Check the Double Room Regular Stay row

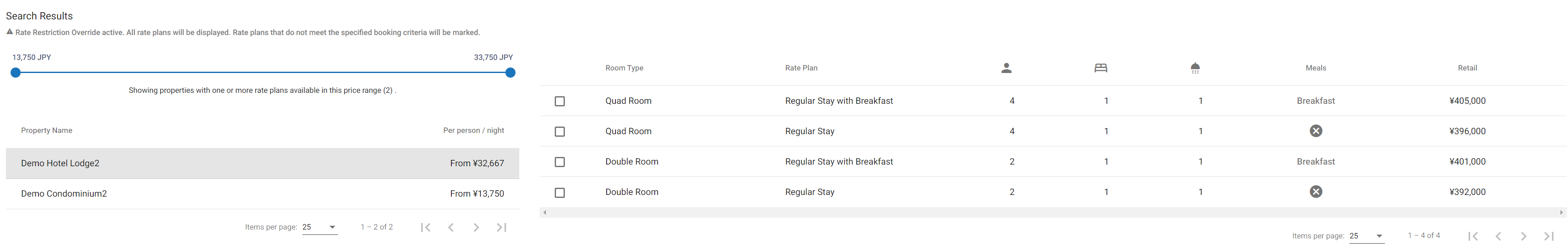pos(559,192)
